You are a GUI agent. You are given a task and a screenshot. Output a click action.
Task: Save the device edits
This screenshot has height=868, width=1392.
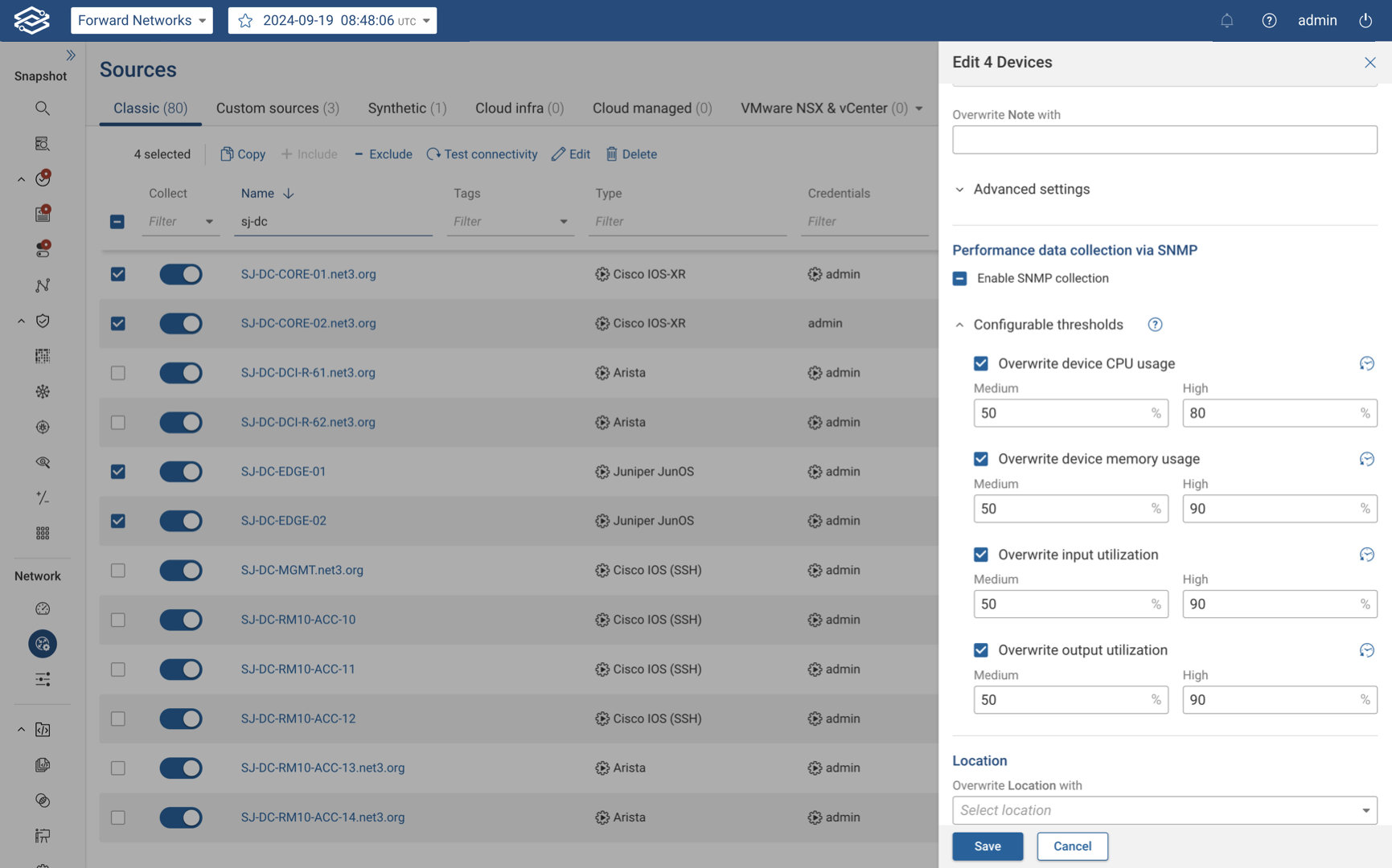click(x=987, y=845)
